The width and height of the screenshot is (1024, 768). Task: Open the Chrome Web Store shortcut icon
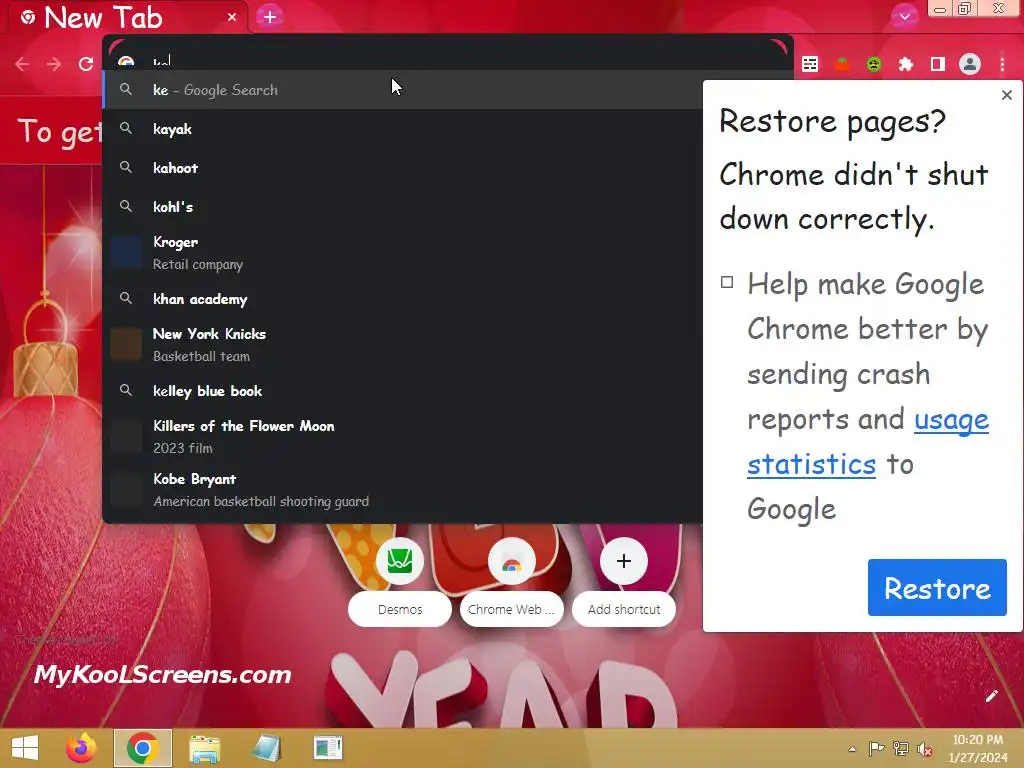tap(511, 561)
